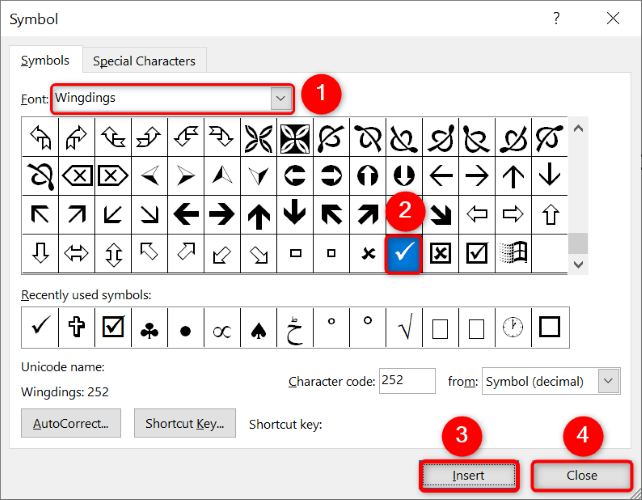
Task: Select the hollow up-down double arrow symbol
Action: tap(113, 253)
